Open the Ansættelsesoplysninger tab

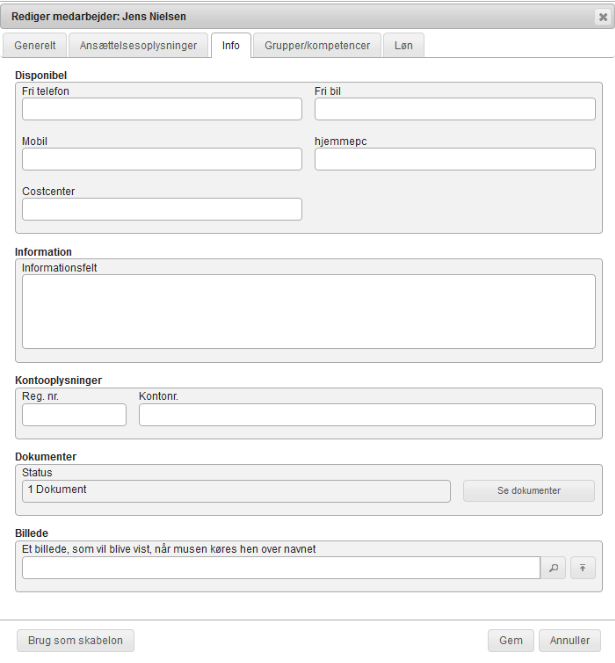point(139,46)
